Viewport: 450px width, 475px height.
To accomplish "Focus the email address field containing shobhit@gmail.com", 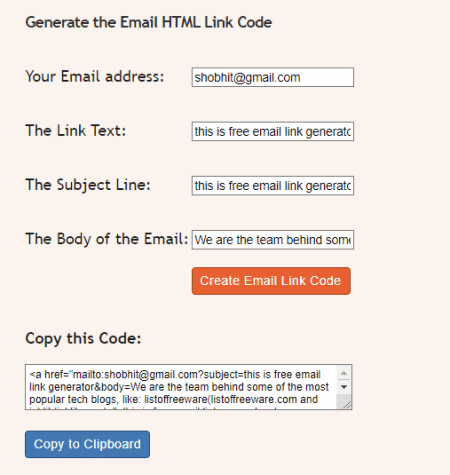I will click(x=273, y=77).
